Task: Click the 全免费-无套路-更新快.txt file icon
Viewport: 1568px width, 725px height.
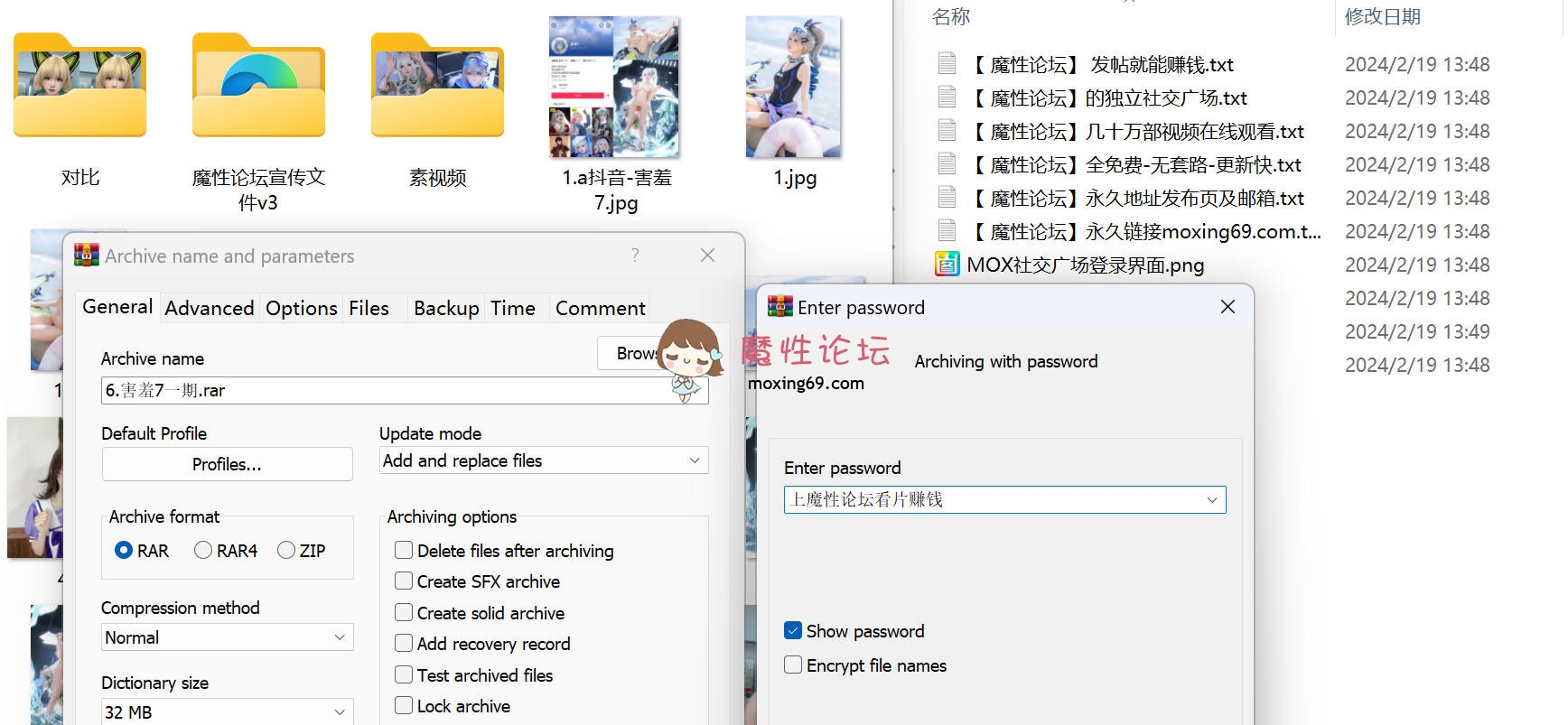Action: click(x=947, y=163)
